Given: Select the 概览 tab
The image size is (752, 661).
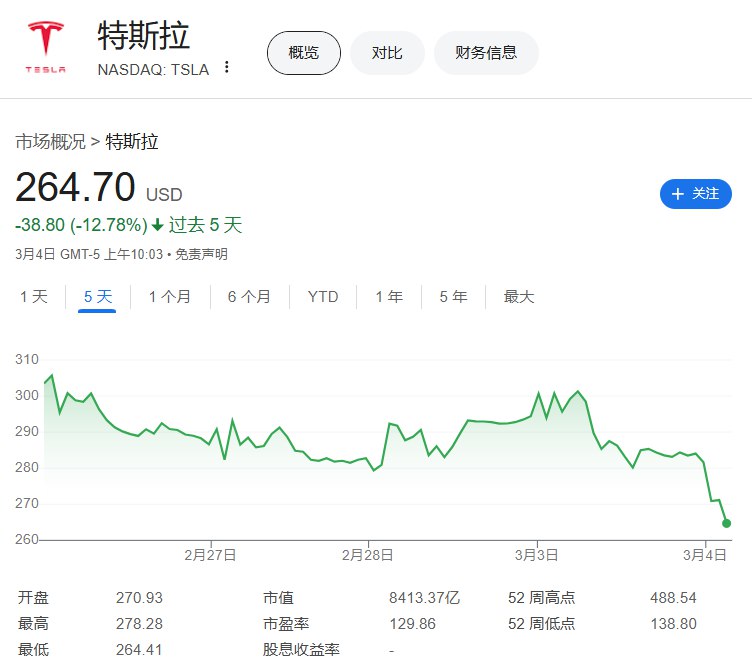Looking at the screenshot, I should pos(304,53).
